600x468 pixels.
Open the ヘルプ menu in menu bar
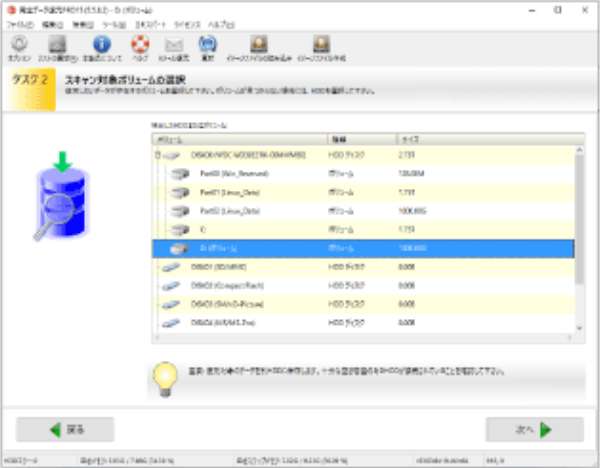(221, 25)
